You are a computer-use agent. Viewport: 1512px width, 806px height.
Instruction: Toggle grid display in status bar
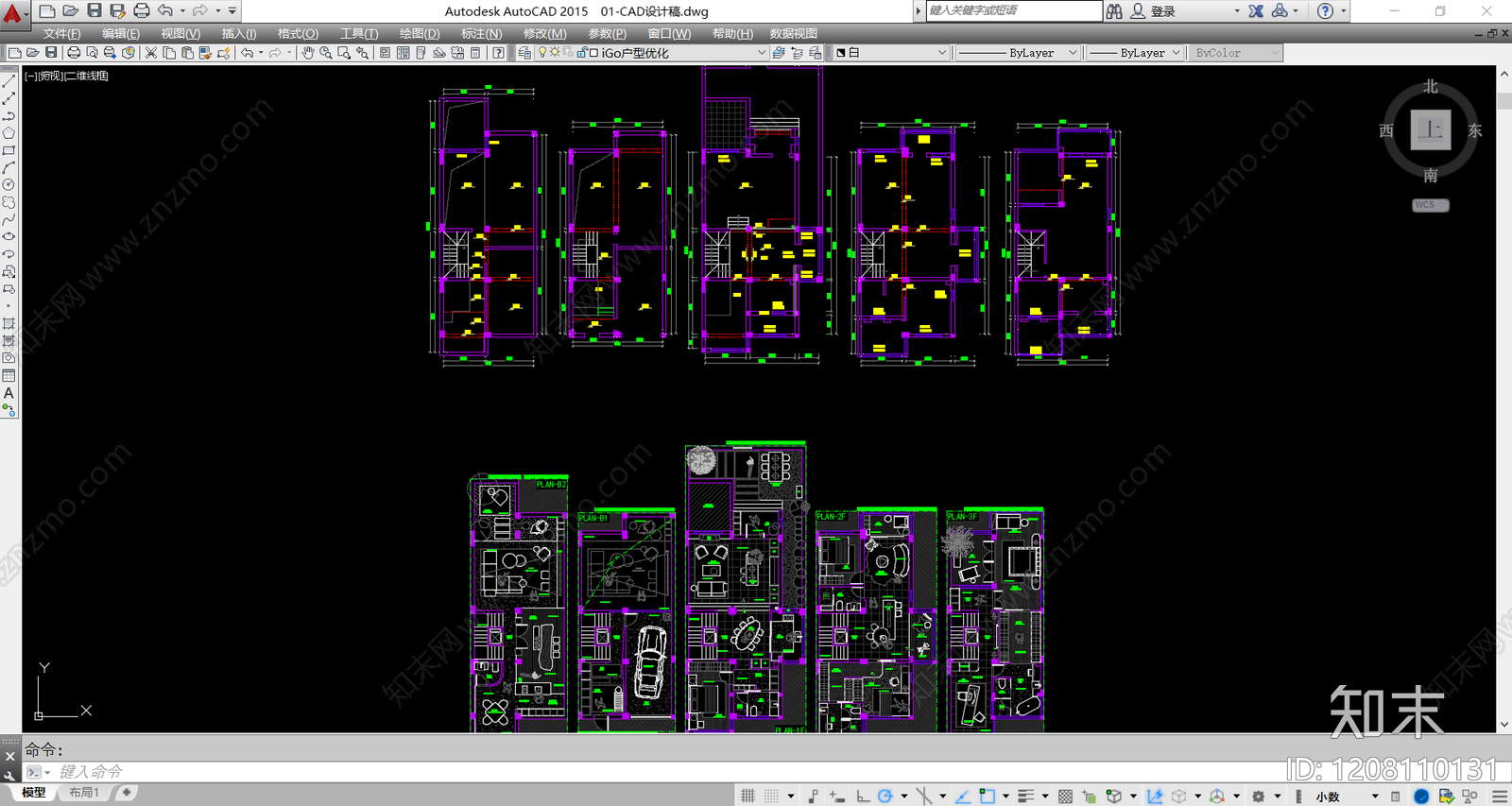(x=748, y=797)
